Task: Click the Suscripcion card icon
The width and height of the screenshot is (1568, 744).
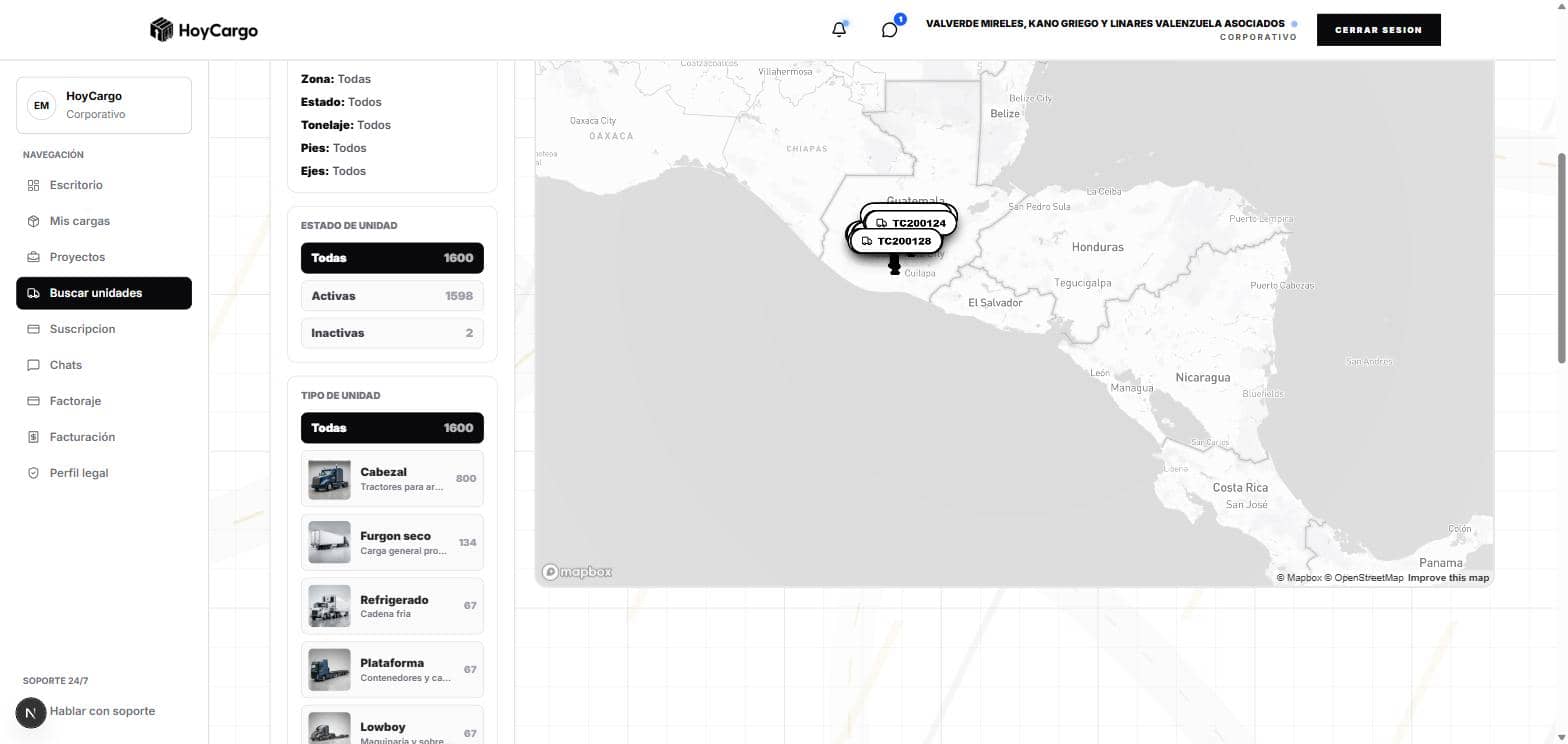Action: click(33, 329)
